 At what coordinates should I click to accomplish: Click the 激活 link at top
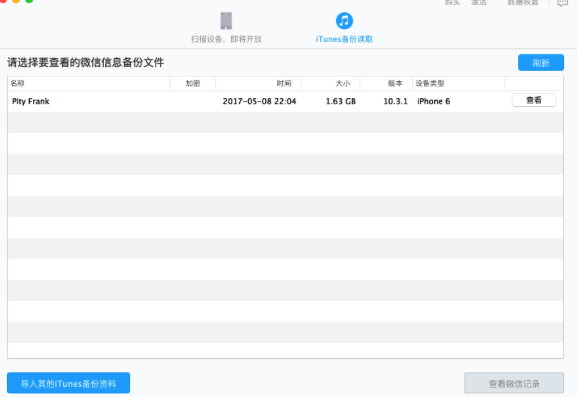pos(479,3)
